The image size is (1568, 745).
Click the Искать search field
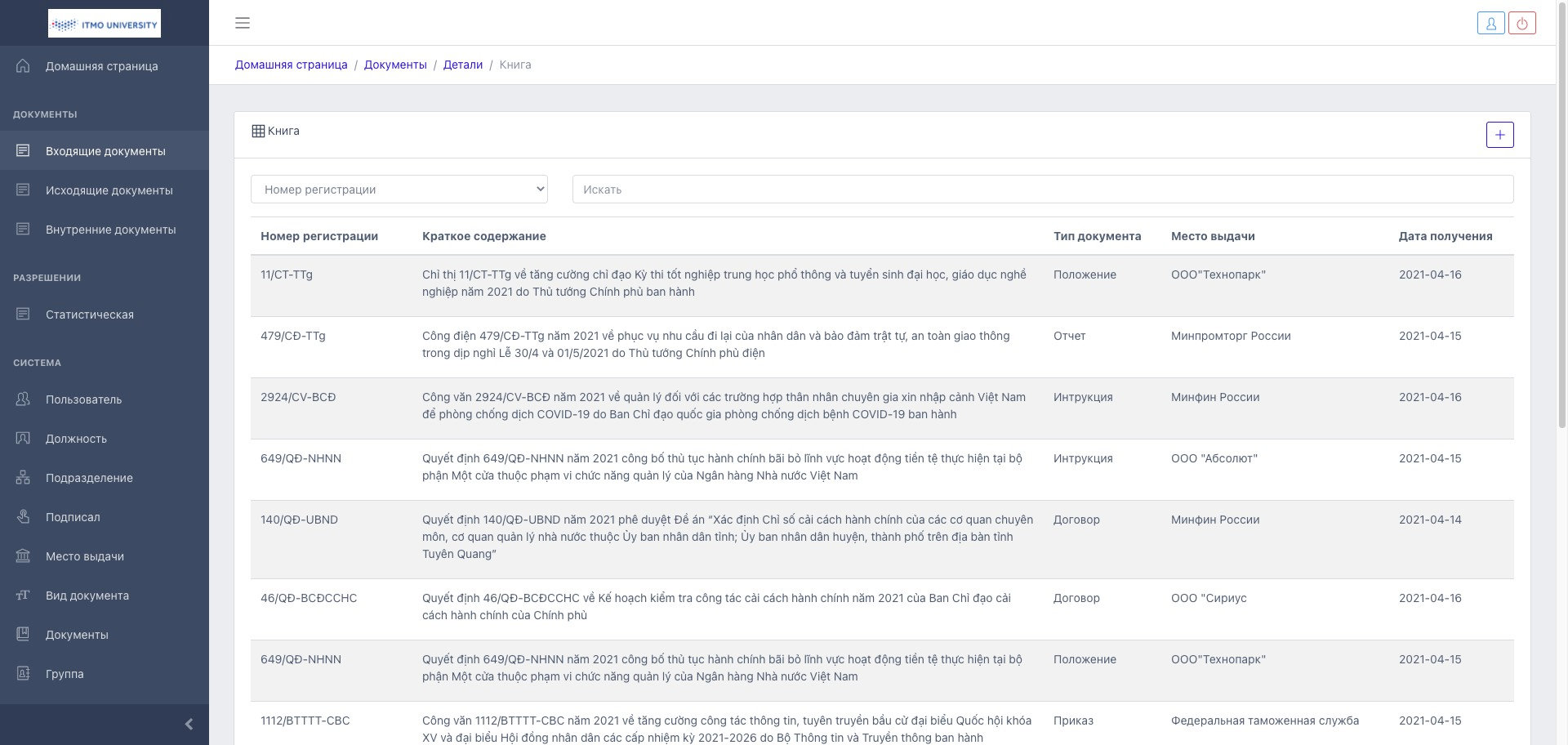[1042, 190]
